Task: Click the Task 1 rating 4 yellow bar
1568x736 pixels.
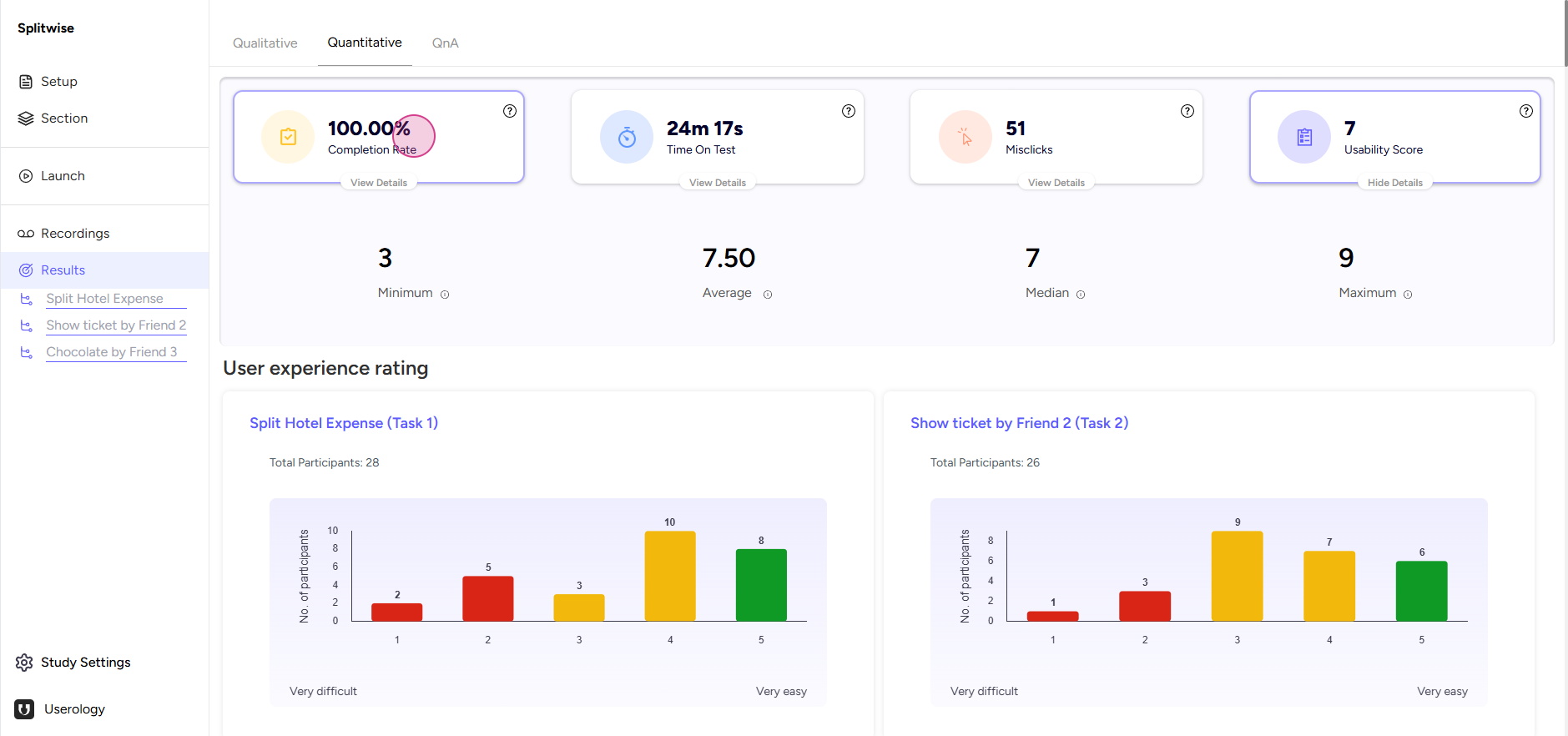Action: tap(670, 576)
